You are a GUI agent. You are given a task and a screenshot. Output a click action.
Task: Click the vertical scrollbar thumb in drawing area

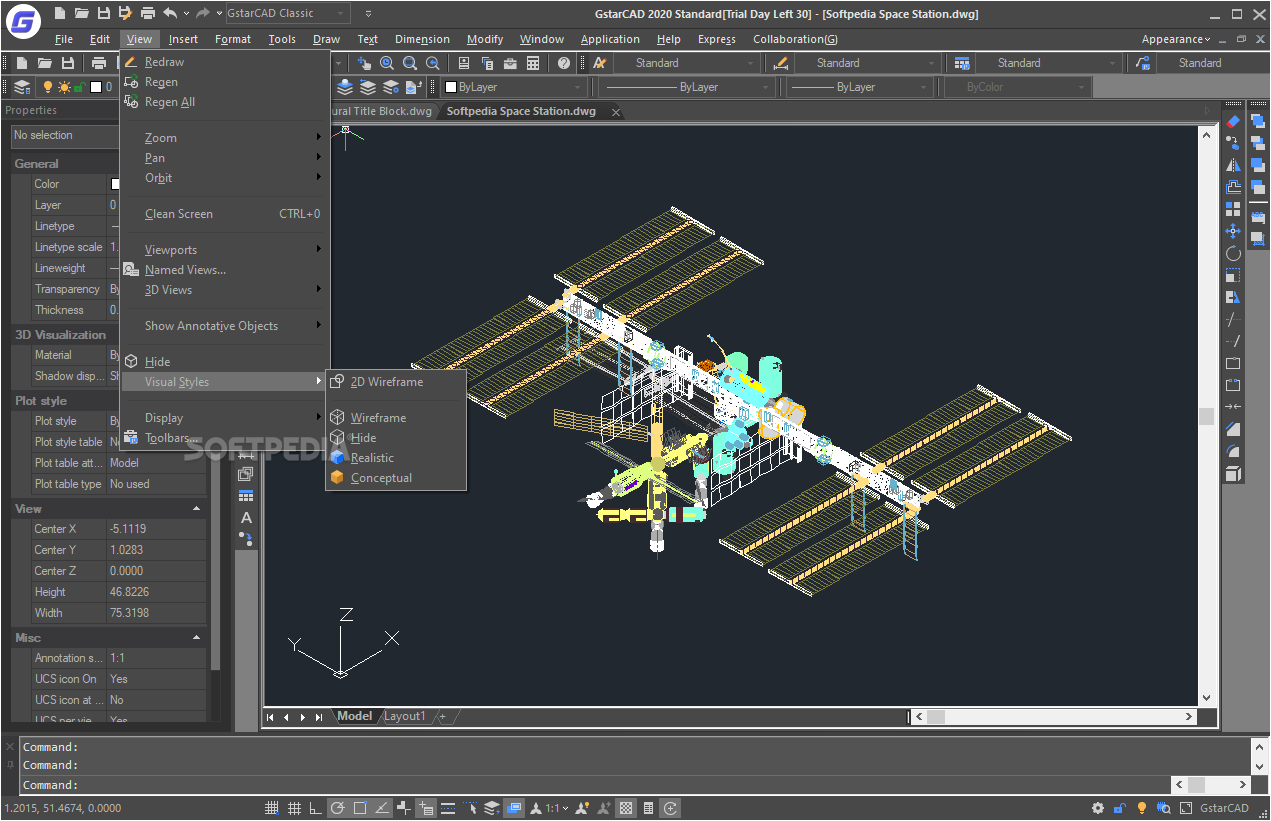coord(1207,416)
